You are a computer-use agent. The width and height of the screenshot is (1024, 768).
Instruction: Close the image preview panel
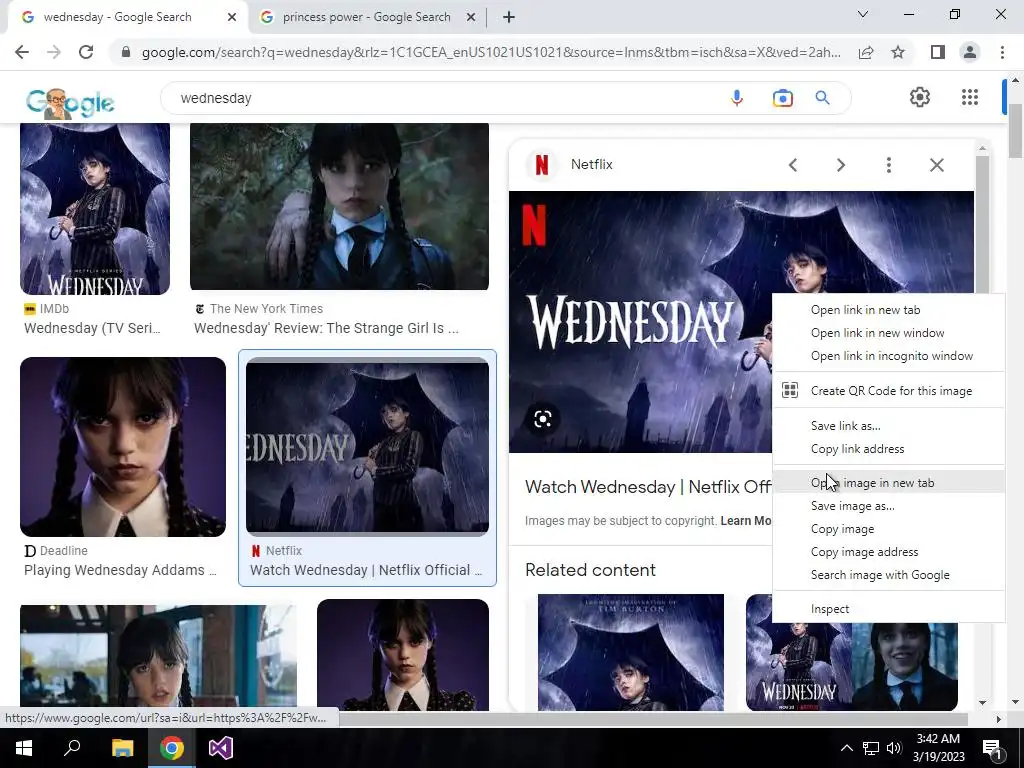(x=936, y=165)
